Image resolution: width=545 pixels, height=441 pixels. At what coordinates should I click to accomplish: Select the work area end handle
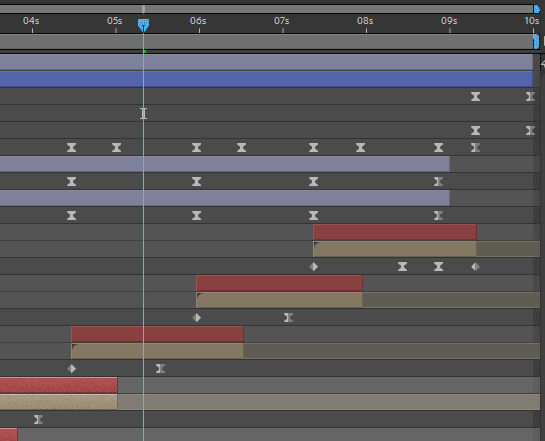coord(536,41)
